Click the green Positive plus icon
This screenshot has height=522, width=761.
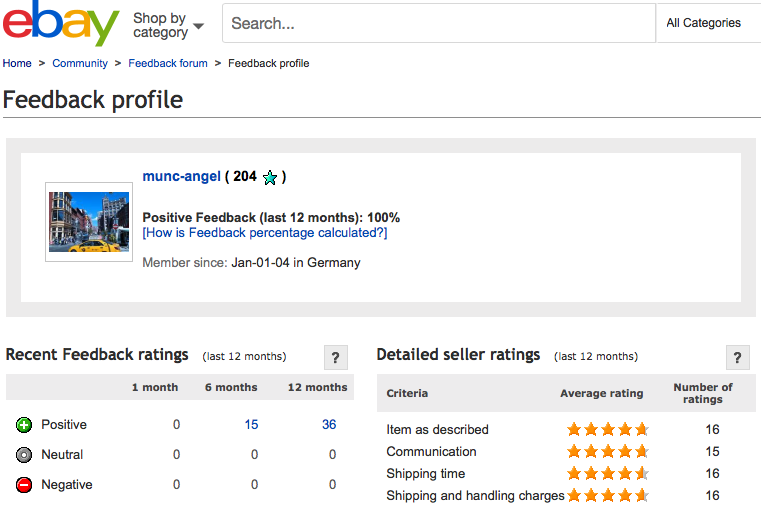(24, 425)
